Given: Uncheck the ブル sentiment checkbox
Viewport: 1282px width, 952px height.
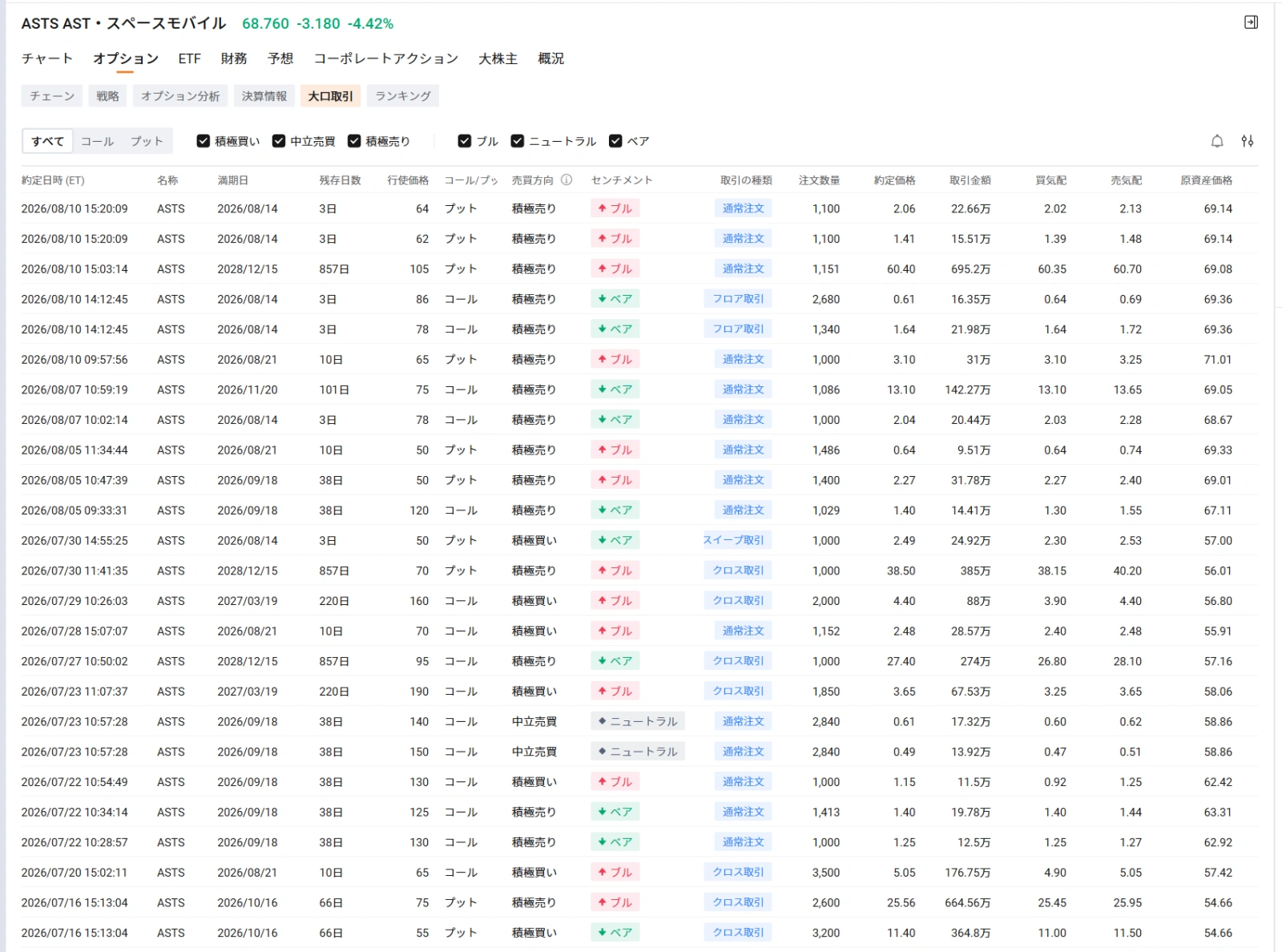Looking at the screenshot, I should click(465, 141).
